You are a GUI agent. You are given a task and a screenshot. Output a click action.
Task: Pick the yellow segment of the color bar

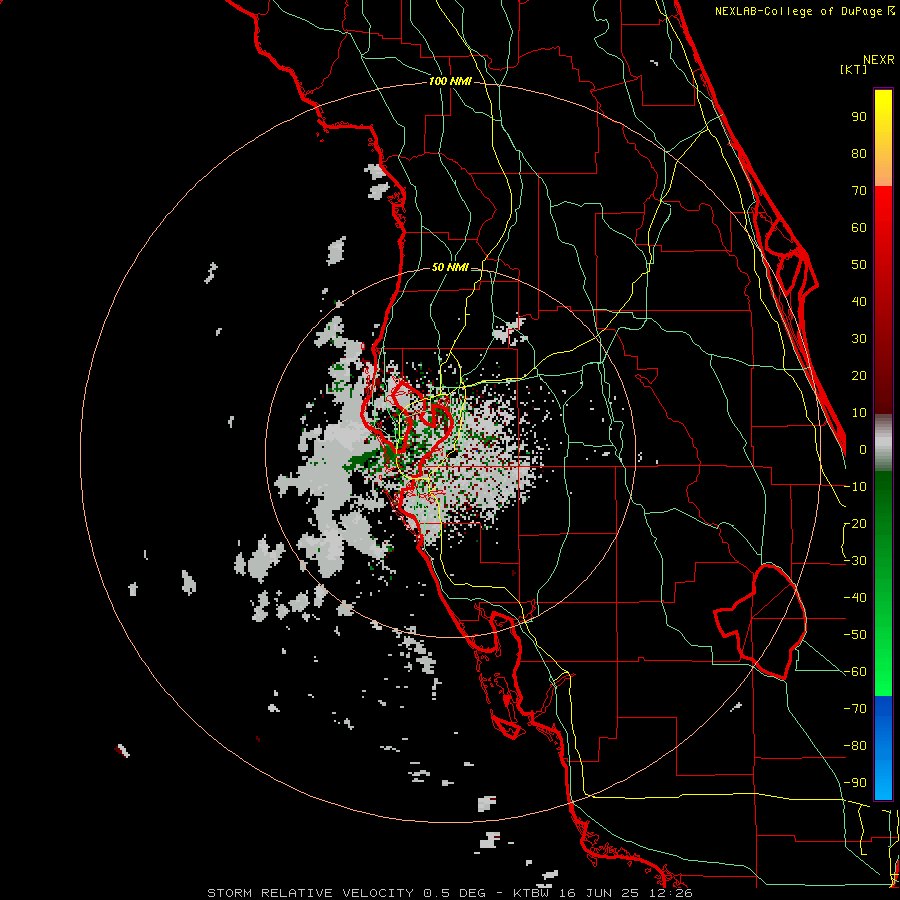point(883,138)
